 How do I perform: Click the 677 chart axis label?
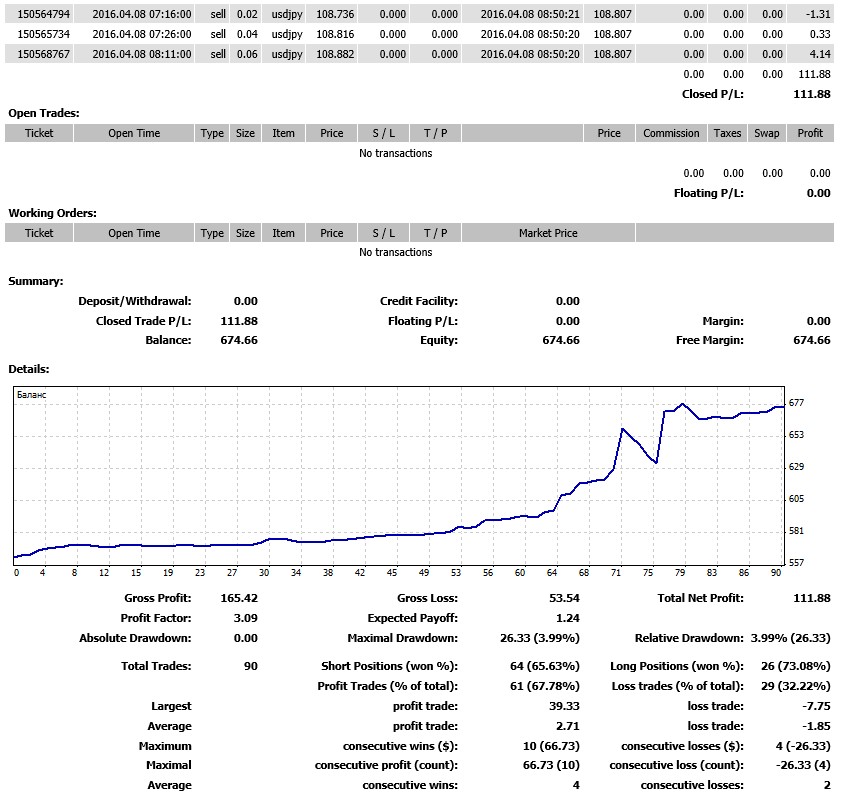pyautogui.click(x=796, y=403)
